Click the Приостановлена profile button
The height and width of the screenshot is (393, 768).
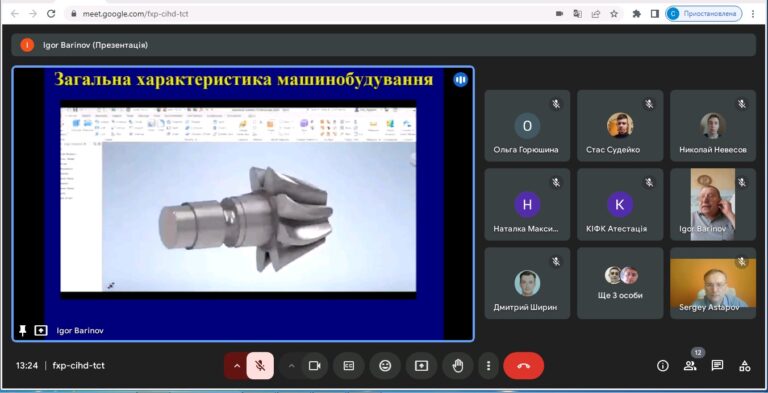pos(703,14)
